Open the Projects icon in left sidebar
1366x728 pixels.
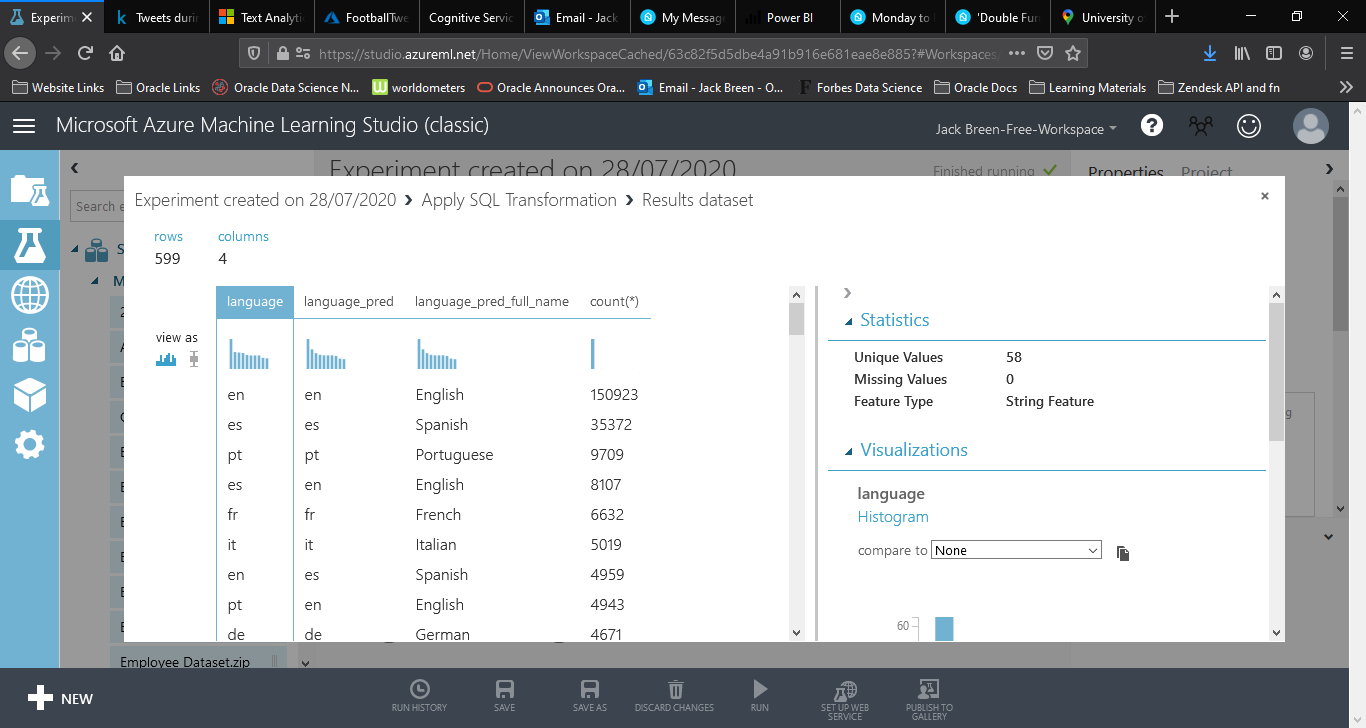point(29,190)
